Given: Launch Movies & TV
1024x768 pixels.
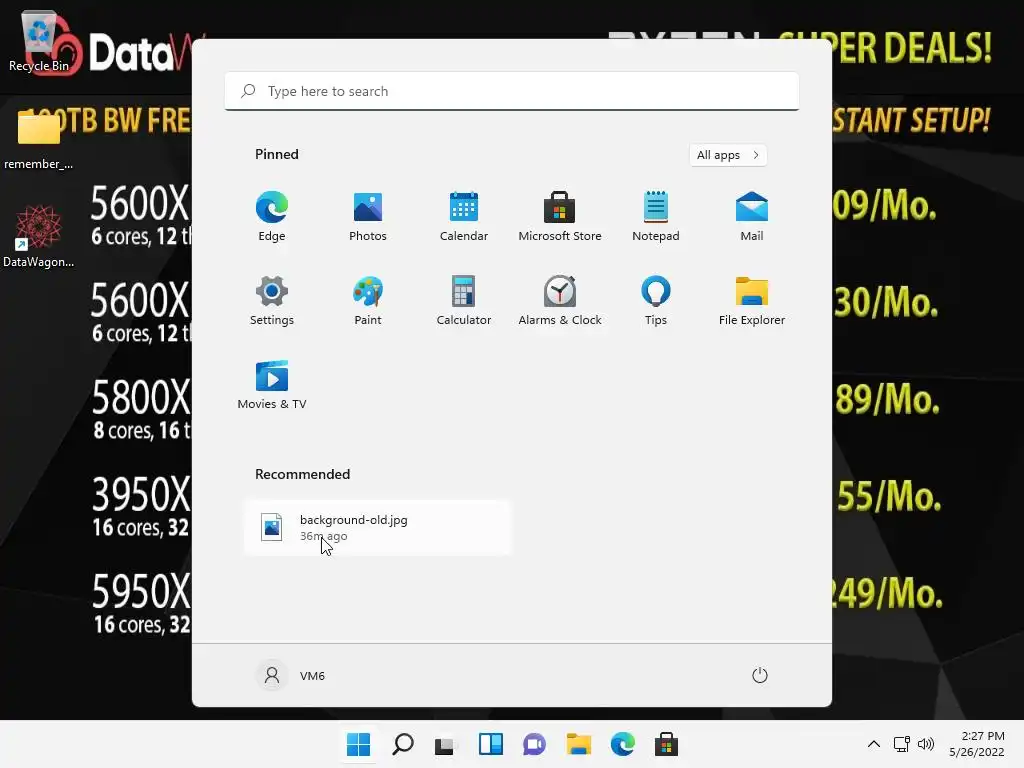Looking at the screenshot, I should tap(272, 385).
